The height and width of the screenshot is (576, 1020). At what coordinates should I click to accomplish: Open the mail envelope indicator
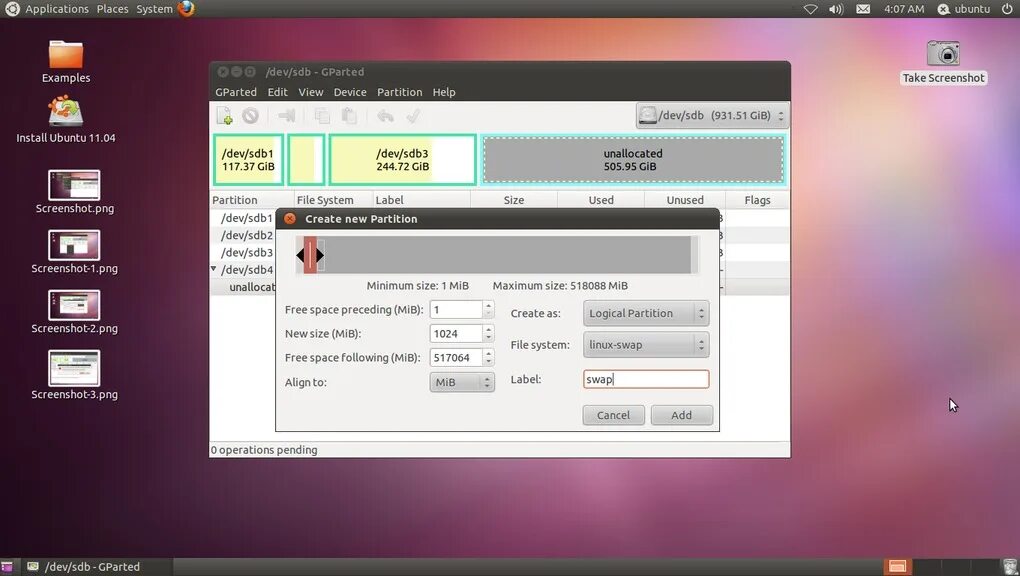863,9
